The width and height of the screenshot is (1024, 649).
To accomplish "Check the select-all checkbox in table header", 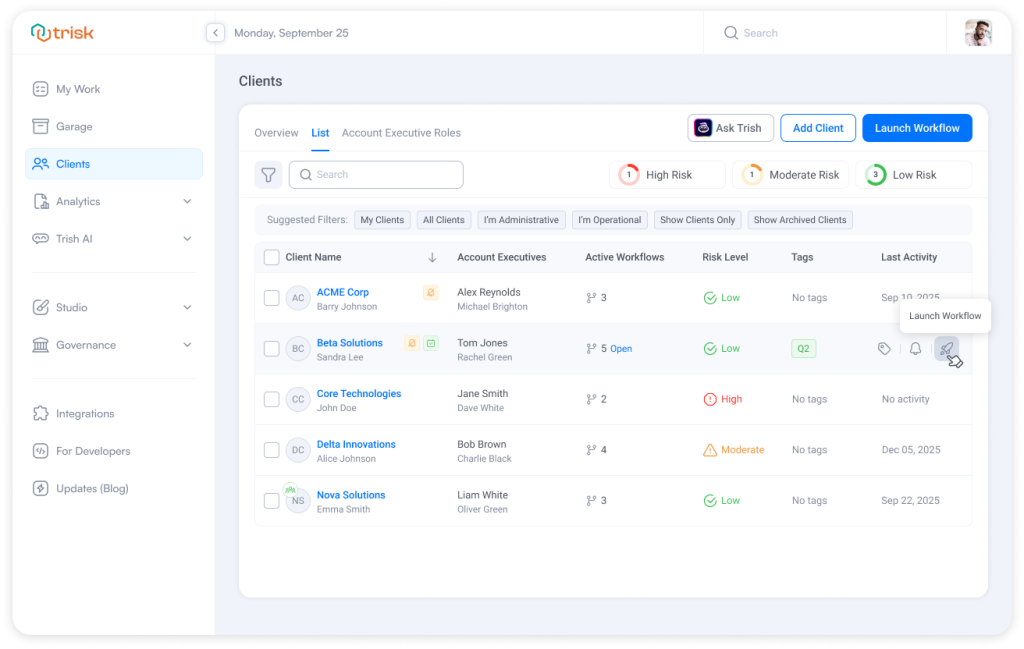I will tap(271, 256).
